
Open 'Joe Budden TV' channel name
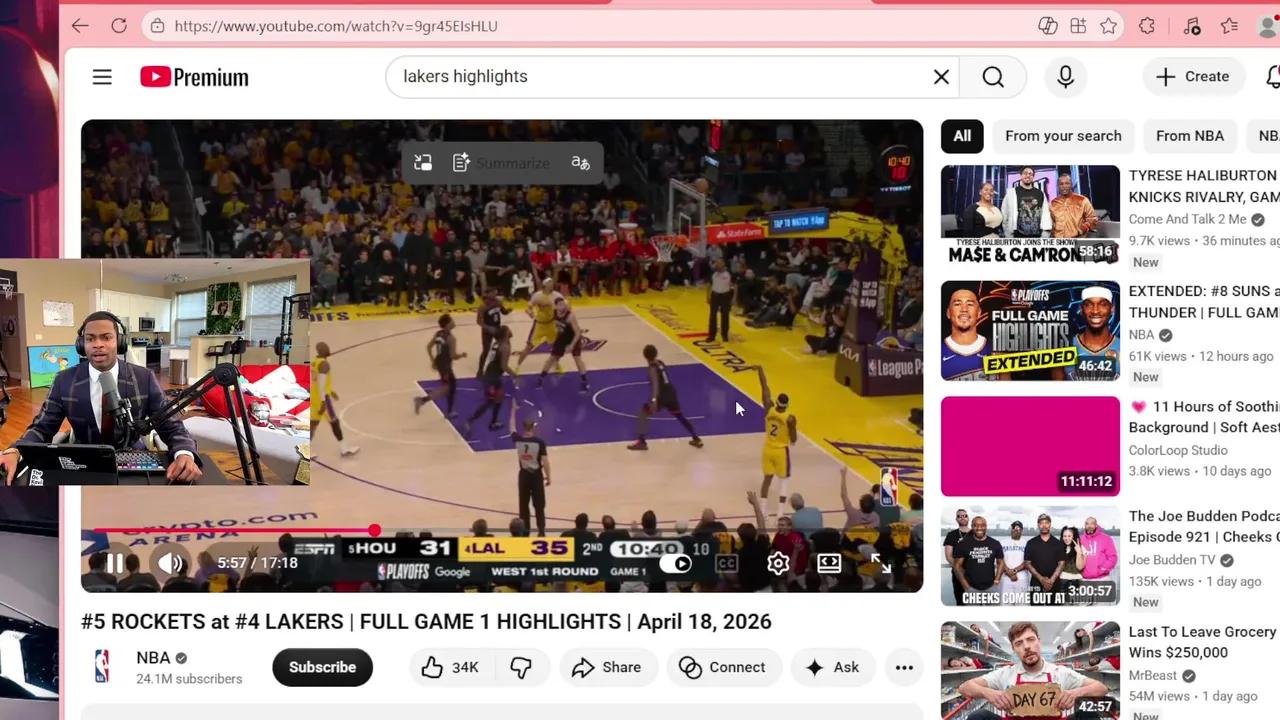click(1172, 560)
